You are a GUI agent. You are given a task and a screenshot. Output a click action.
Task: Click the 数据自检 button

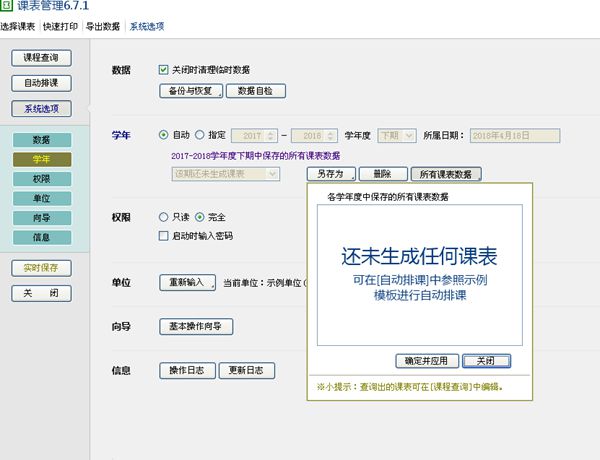tap(256, 91)
